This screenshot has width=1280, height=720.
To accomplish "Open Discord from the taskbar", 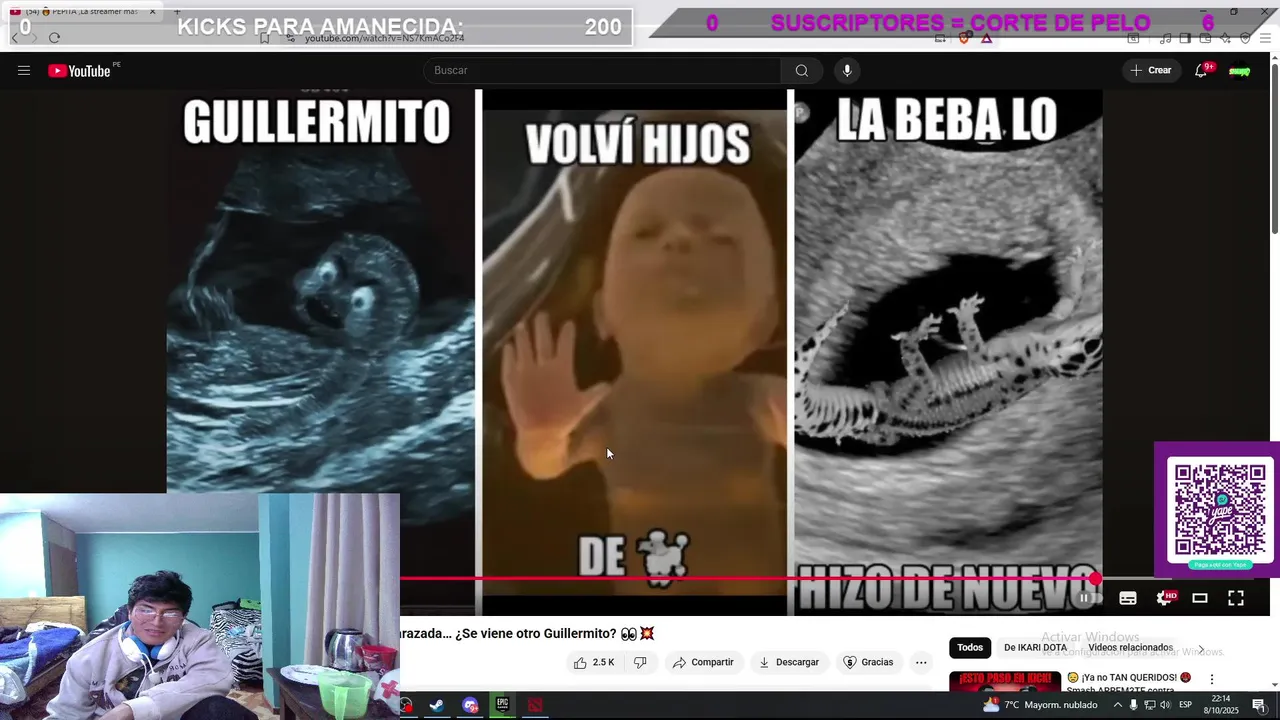I will (470, 705).
